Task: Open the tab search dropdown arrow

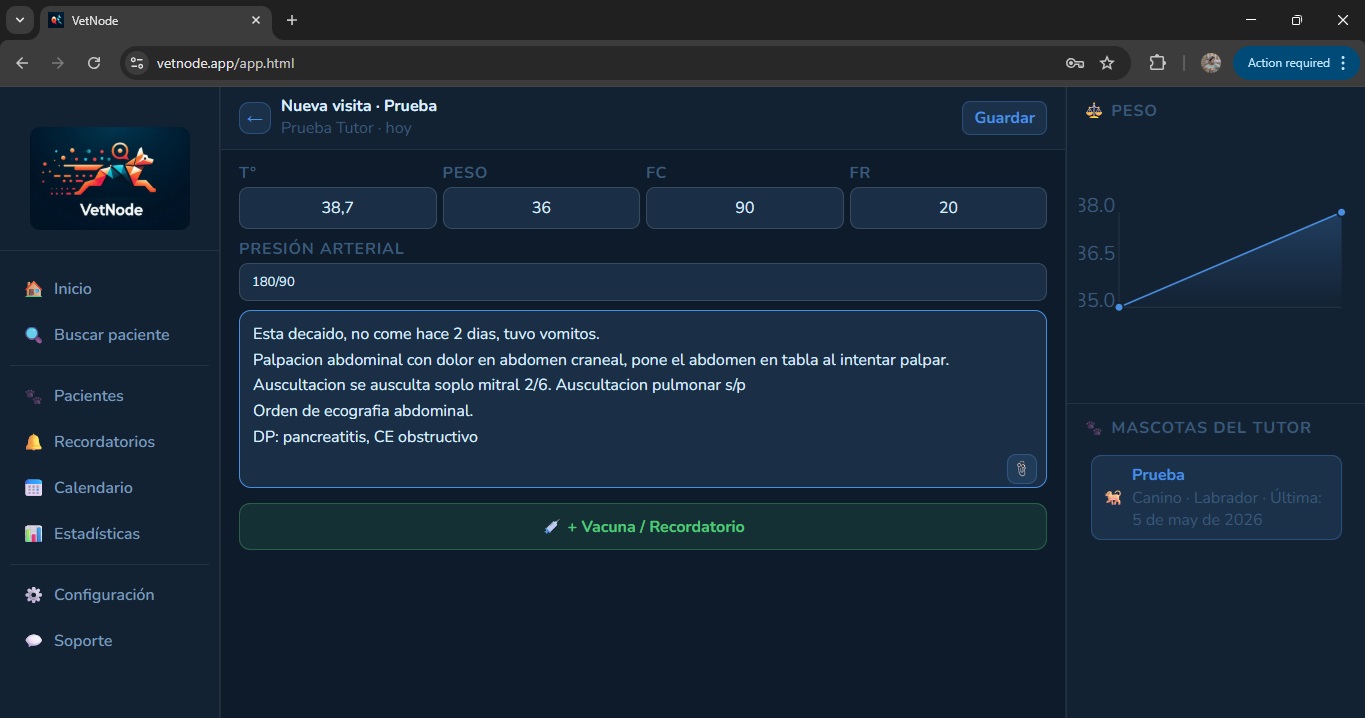Action: [x=19, y=20]
